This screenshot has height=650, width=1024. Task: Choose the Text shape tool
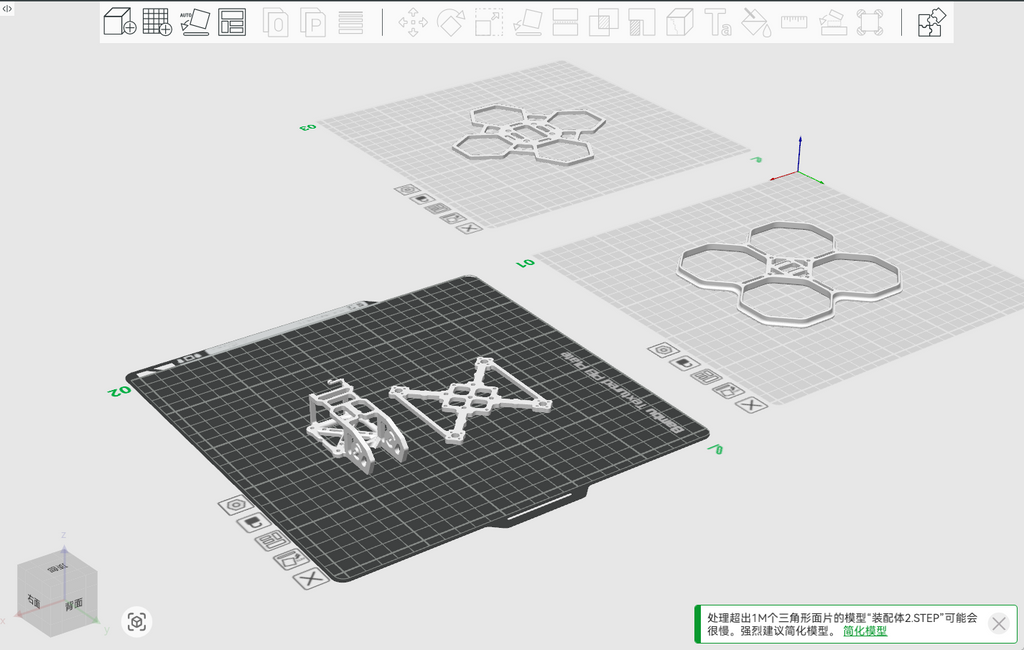[718, 22]
